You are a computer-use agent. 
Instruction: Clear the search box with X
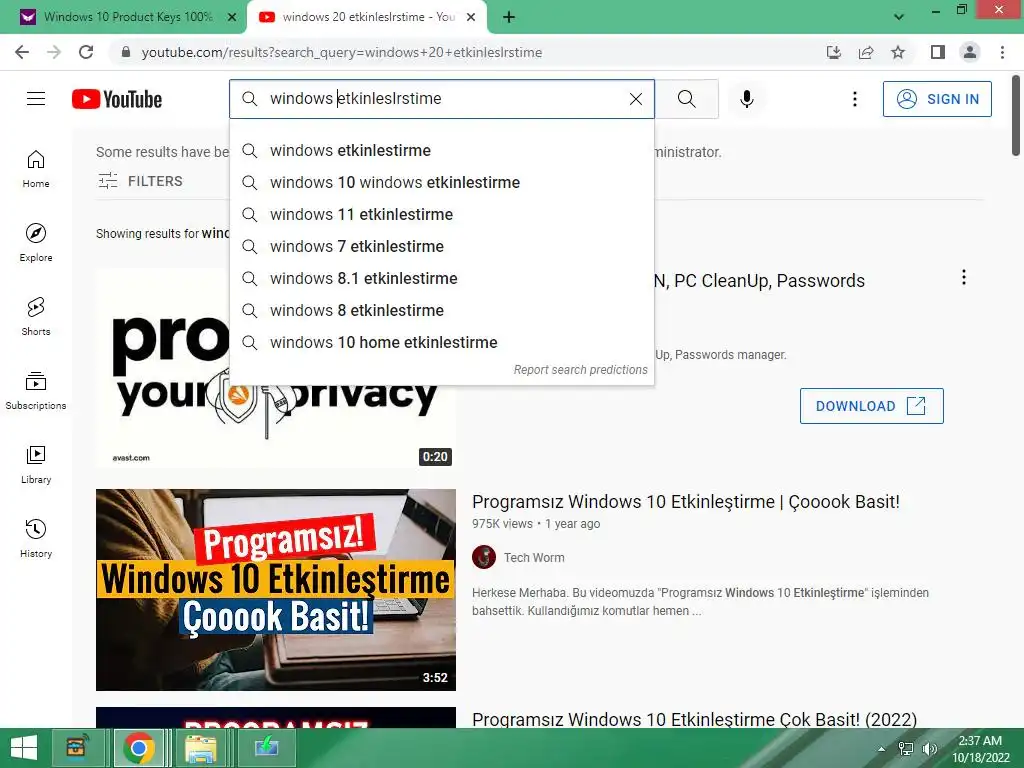pos(635,99)
